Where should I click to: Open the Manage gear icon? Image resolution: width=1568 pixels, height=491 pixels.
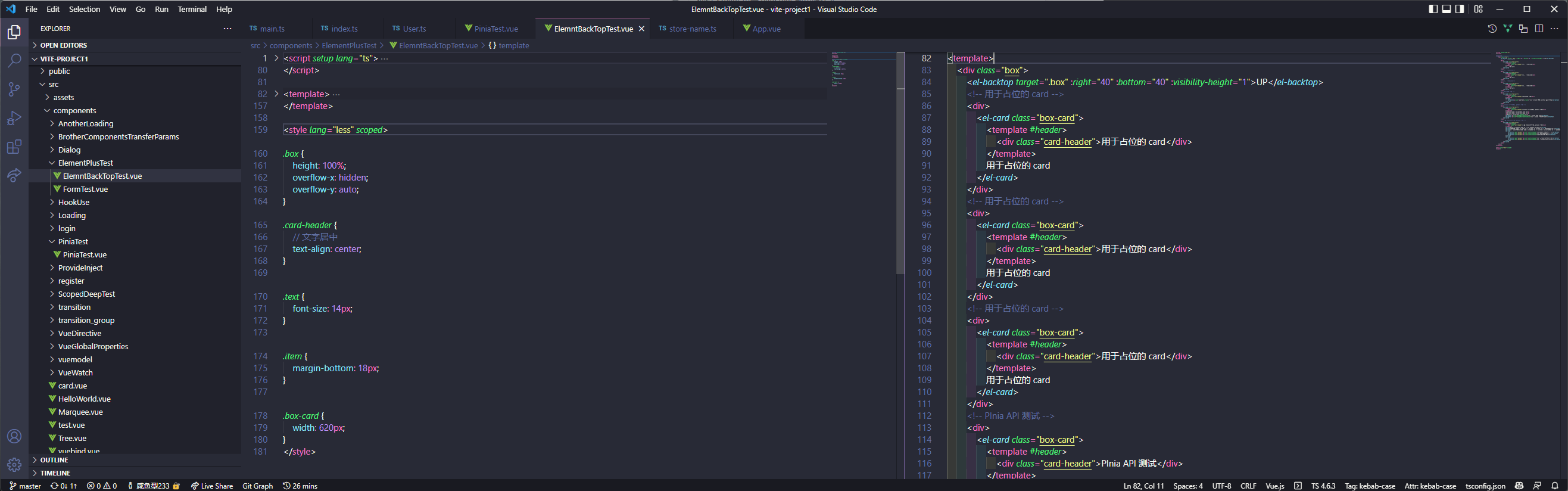[x=14, y=465]
